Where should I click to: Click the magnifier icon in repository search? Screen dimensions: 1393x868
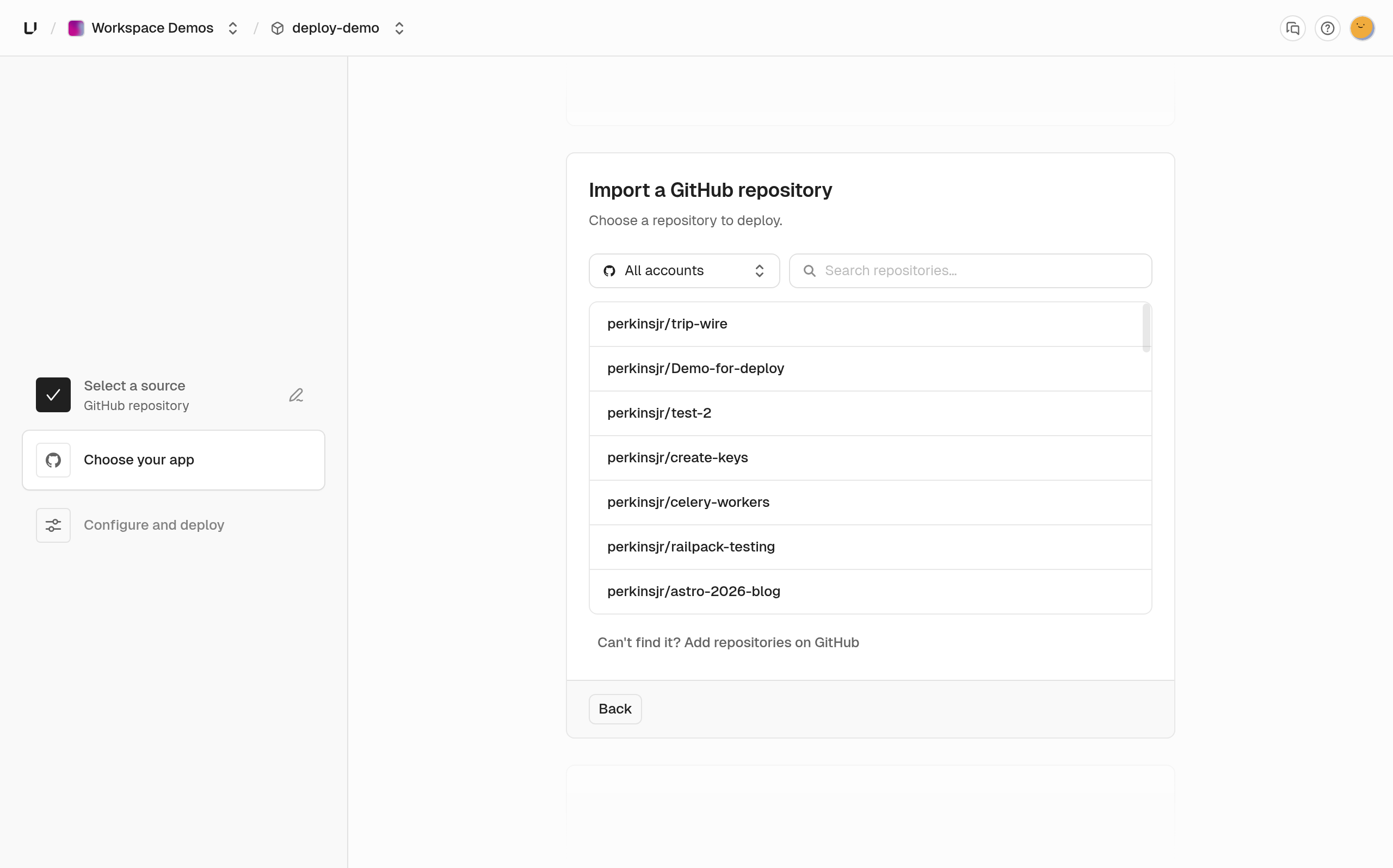tap(810, 271)
